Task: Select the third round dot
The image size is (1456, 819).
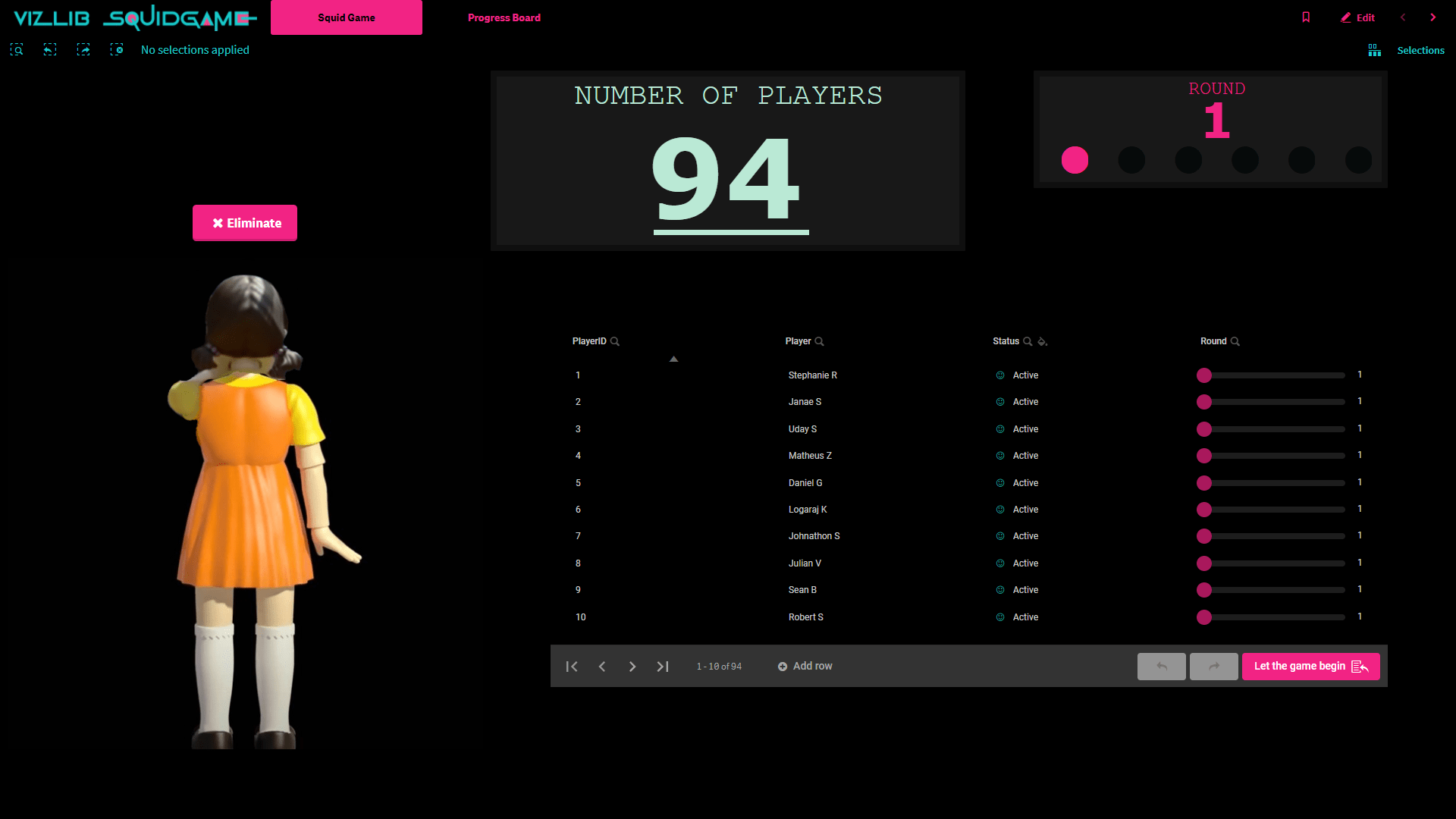Action: click(1188, 160)
